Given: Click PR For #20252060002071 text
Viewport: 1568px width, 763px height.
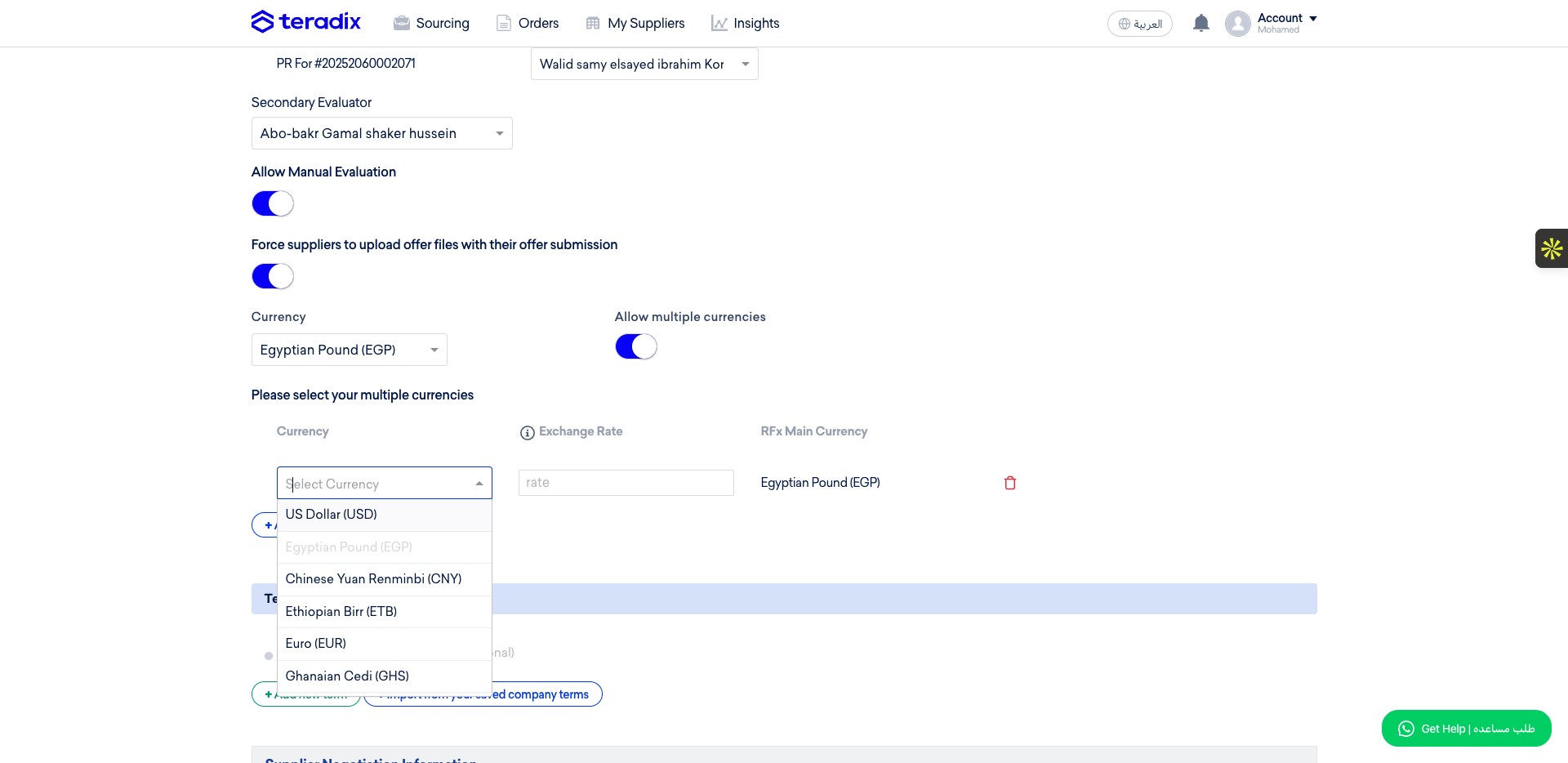Looking at the screenshot, I should pyautogui.click(x=345, y=64).
